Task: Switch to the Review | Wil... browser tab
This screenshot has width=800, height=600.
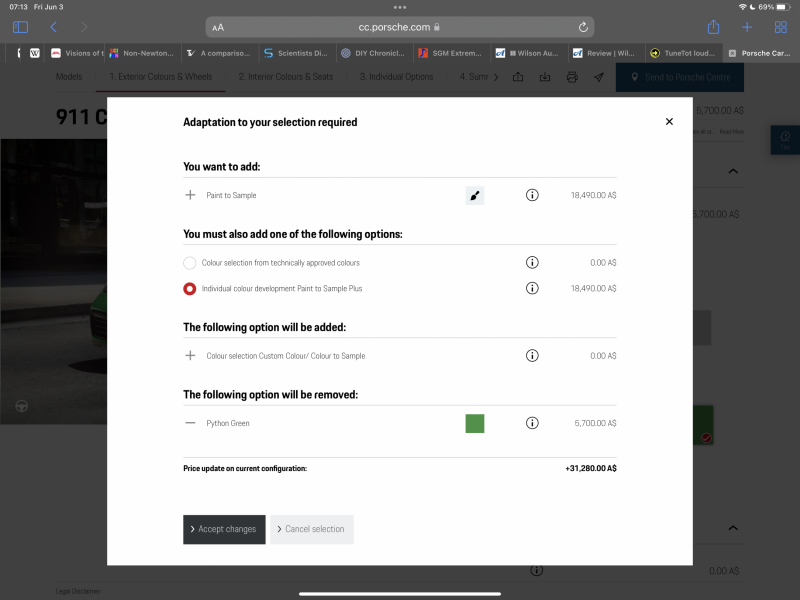Action: 606,53
